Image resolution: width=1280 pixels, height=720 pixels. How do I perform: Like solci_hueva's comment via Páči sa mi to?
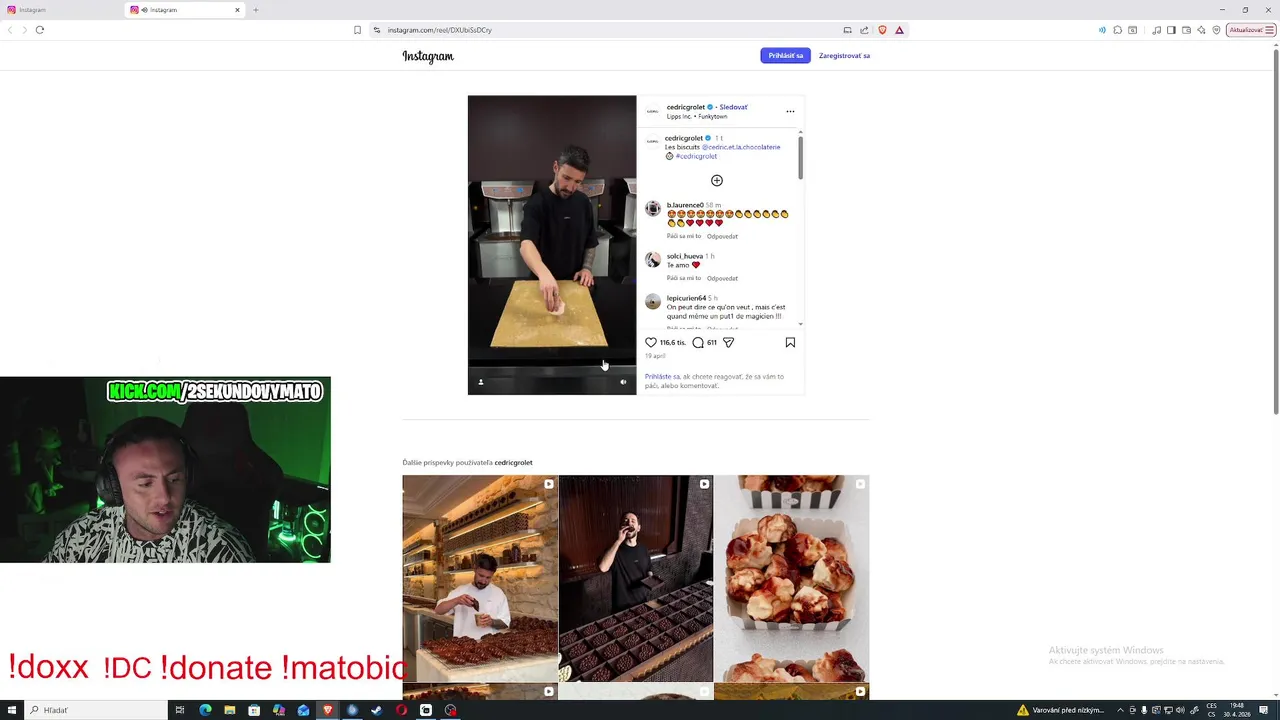(684, 278)
